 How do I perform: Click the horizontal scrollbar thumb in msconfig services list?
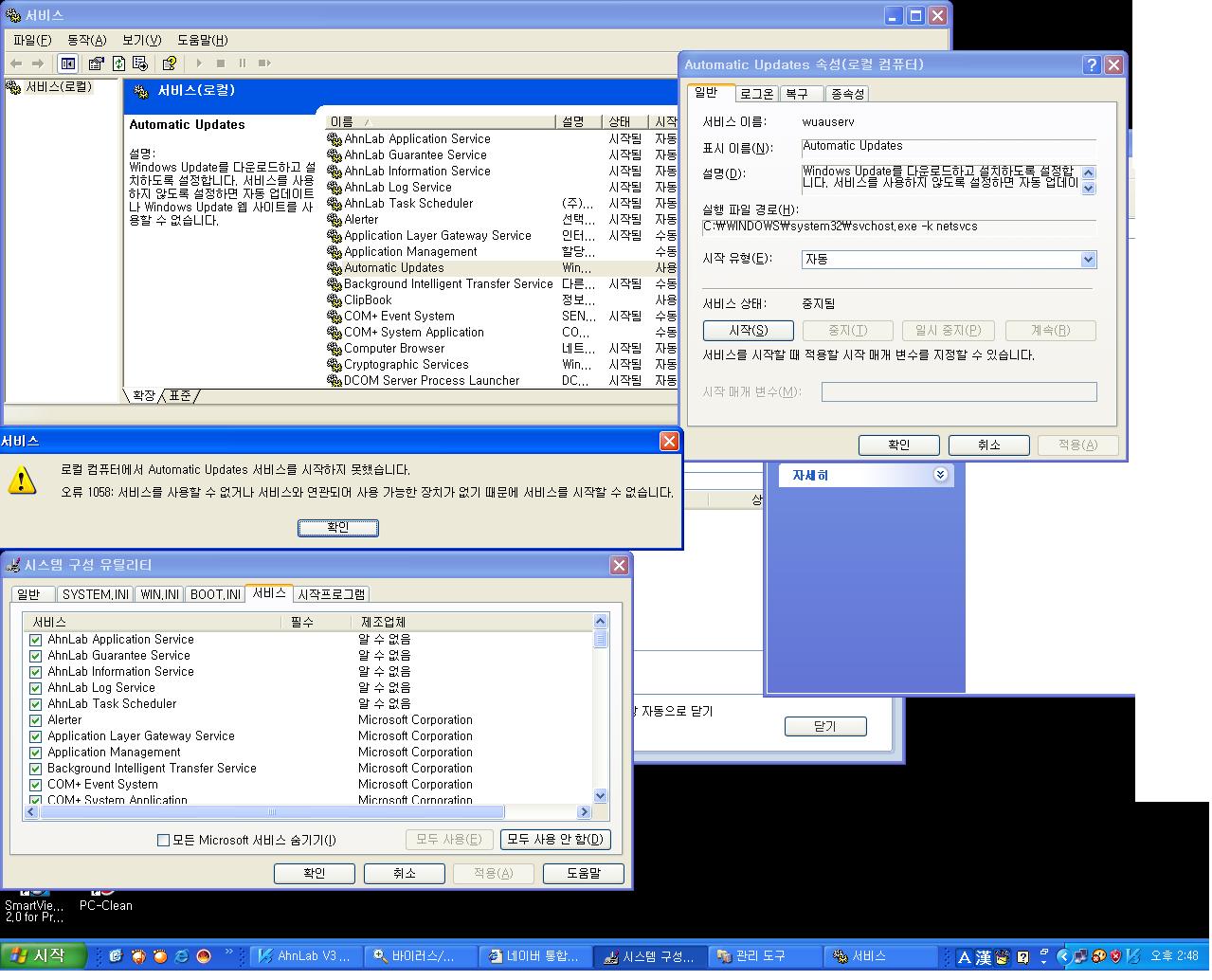(272, 812)
